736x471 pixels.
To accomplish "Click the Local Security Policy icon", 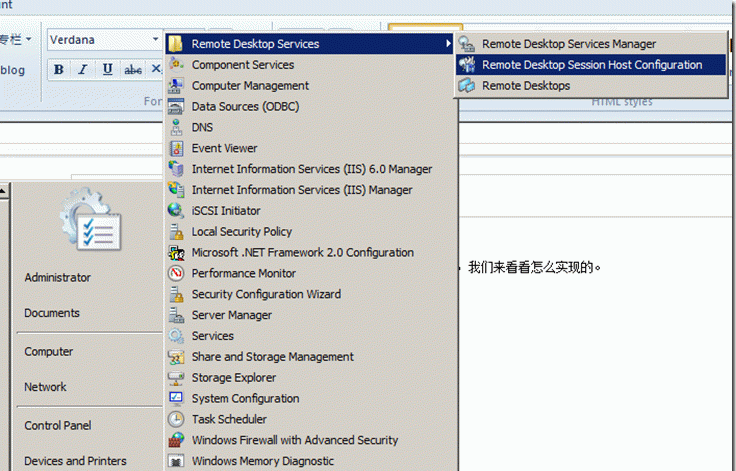I will pyautogui.click(x=176, y=232).
